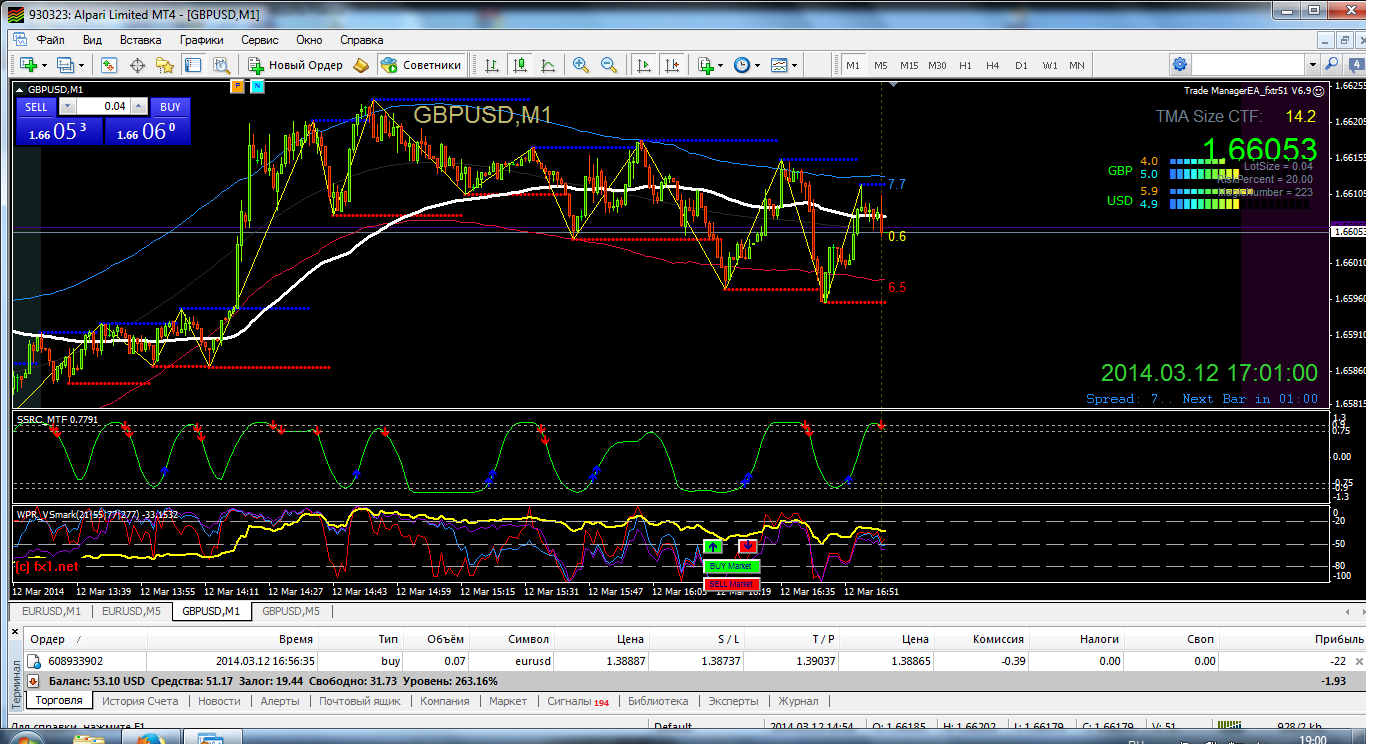This screenshot has height=744, width=1382.
Task: Expand the indicators dropdown arrow
Action: tap(721, 65)
